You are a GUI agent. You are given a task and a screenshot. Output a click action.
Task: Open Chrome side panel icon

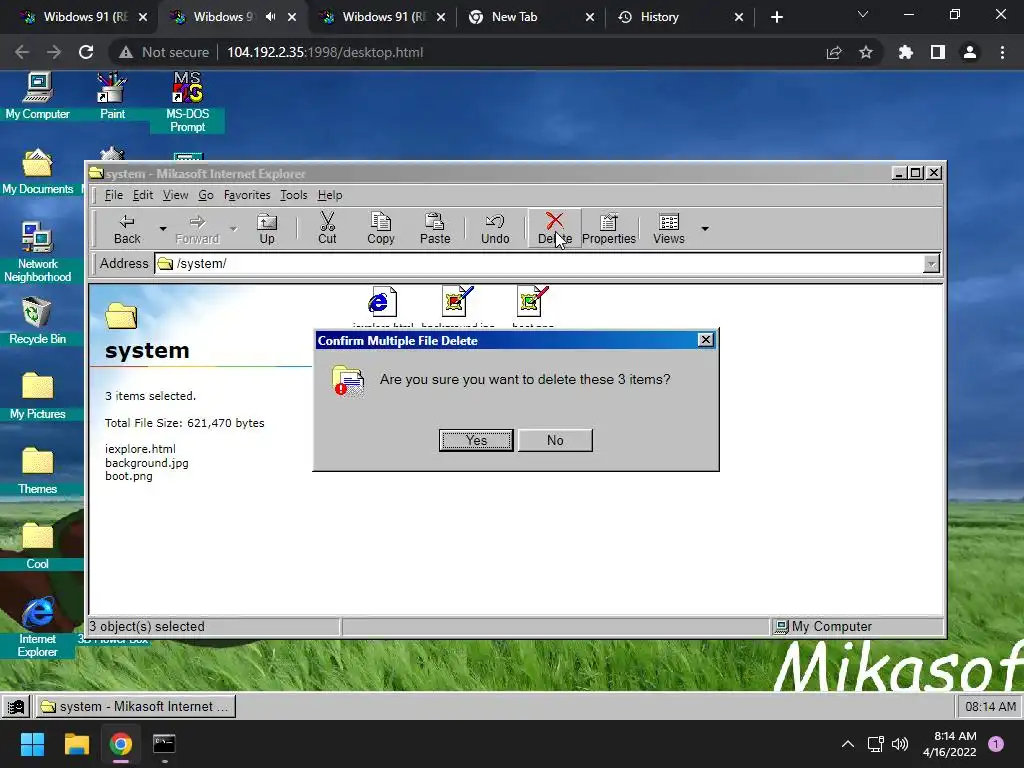point(938,52)
